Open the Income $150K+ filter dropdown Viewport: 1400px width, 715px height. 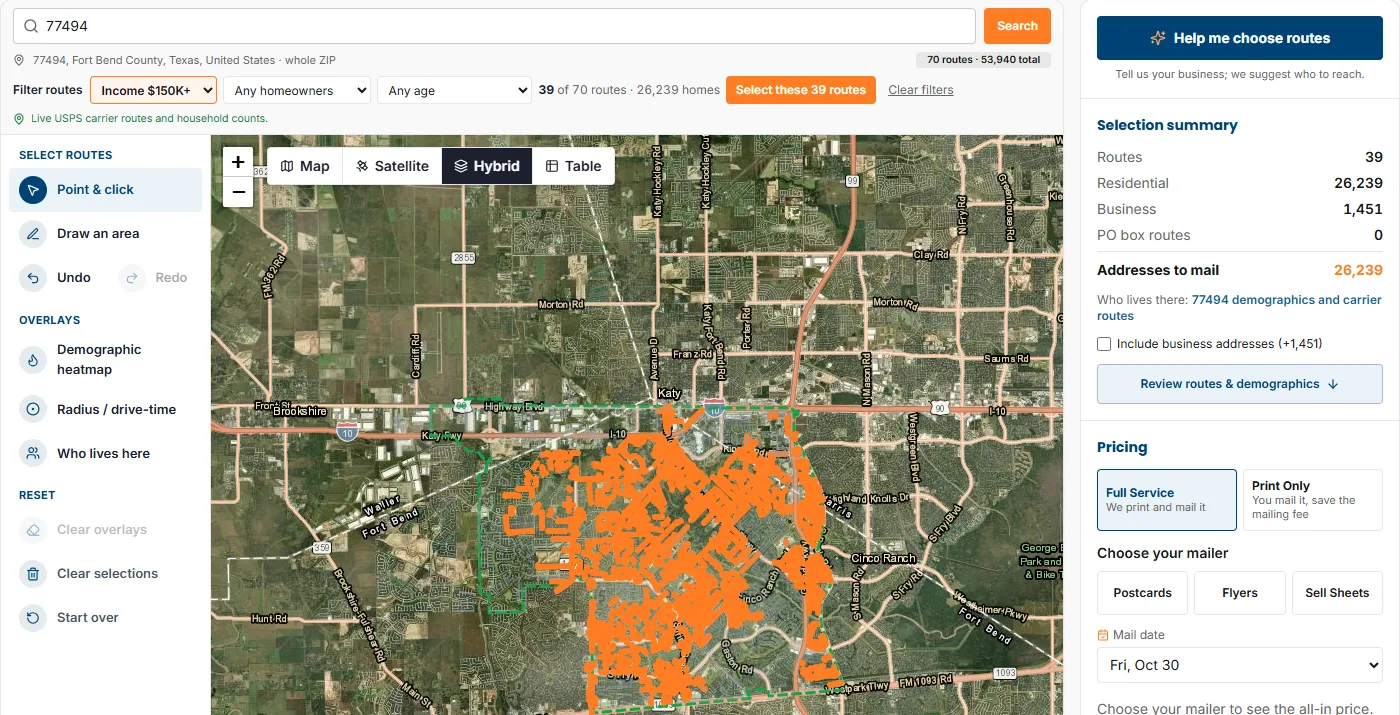[153, 90]
